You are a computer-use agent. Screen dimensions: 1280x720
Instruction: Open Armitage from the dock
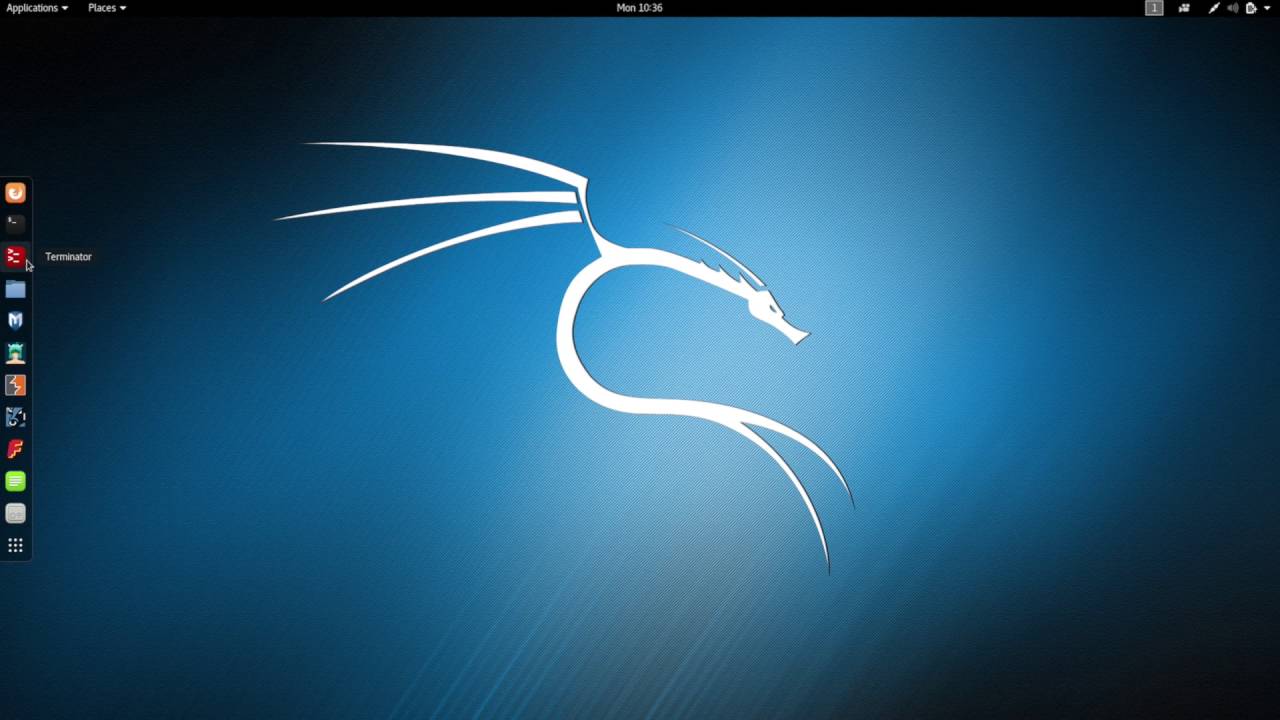tap(15, 353)
